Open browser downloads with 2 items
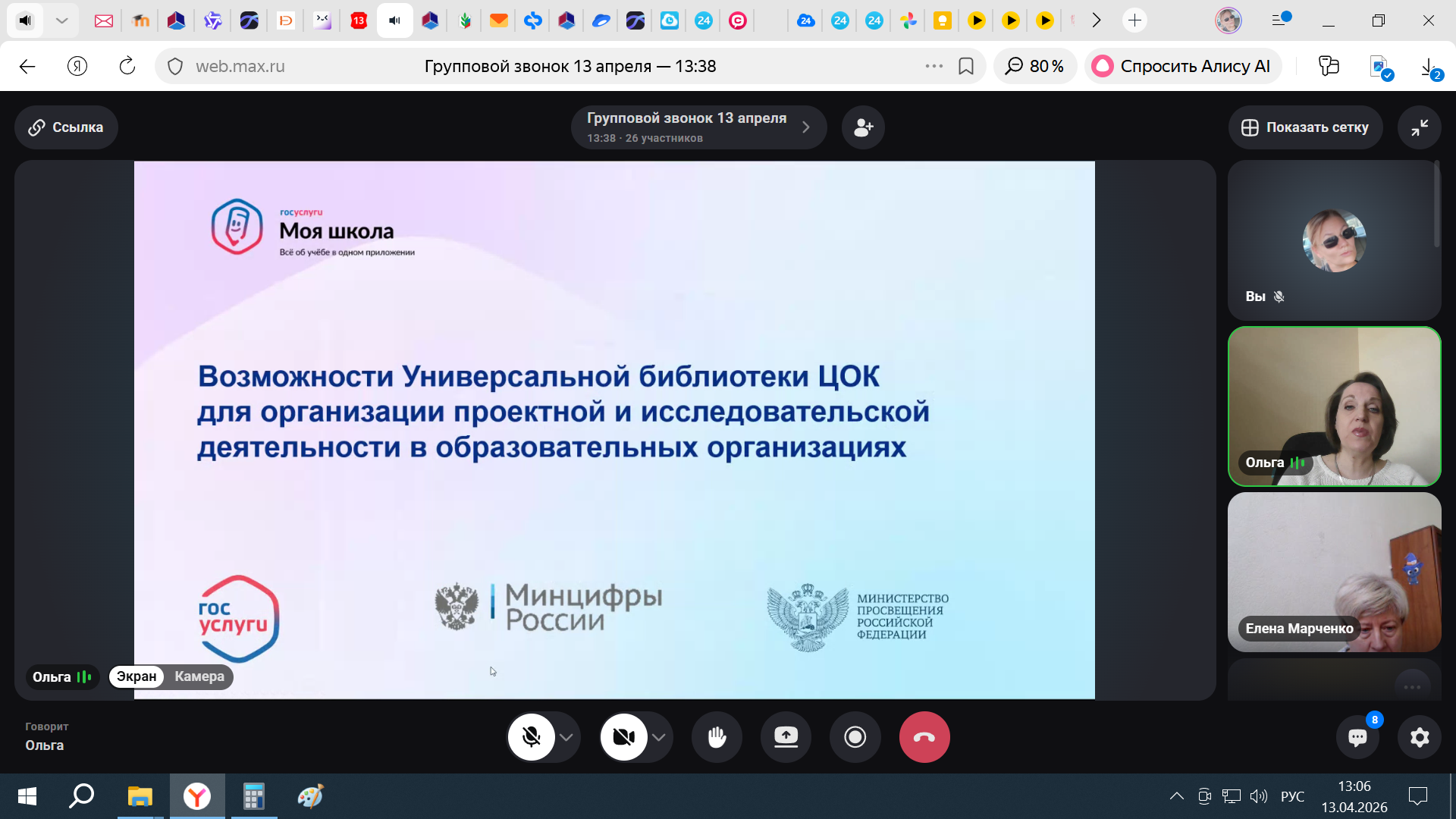 click(1430, 67)
